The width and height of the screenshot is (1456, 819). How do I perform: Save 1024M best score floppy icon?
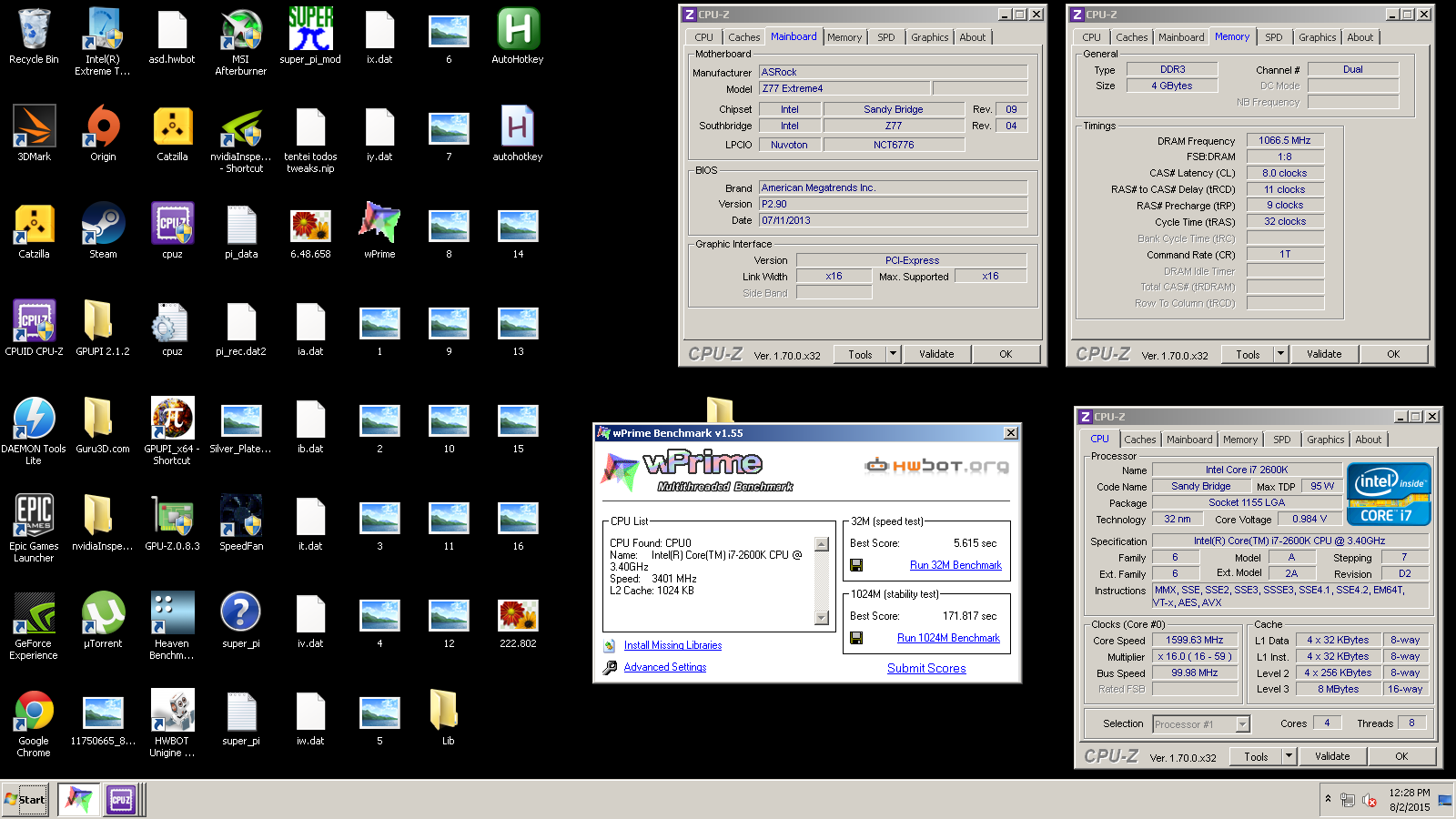point(856,638)
